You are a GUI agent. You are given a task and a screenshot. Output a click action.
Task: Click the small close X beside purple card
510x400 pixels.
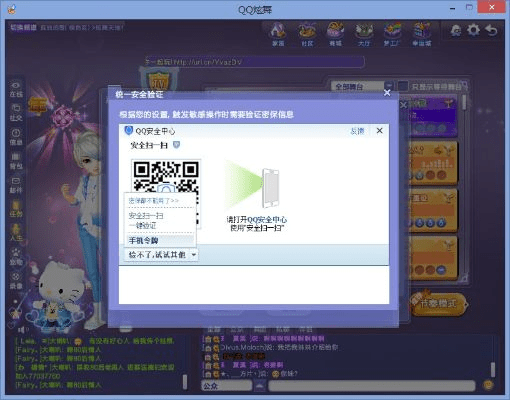403,105
